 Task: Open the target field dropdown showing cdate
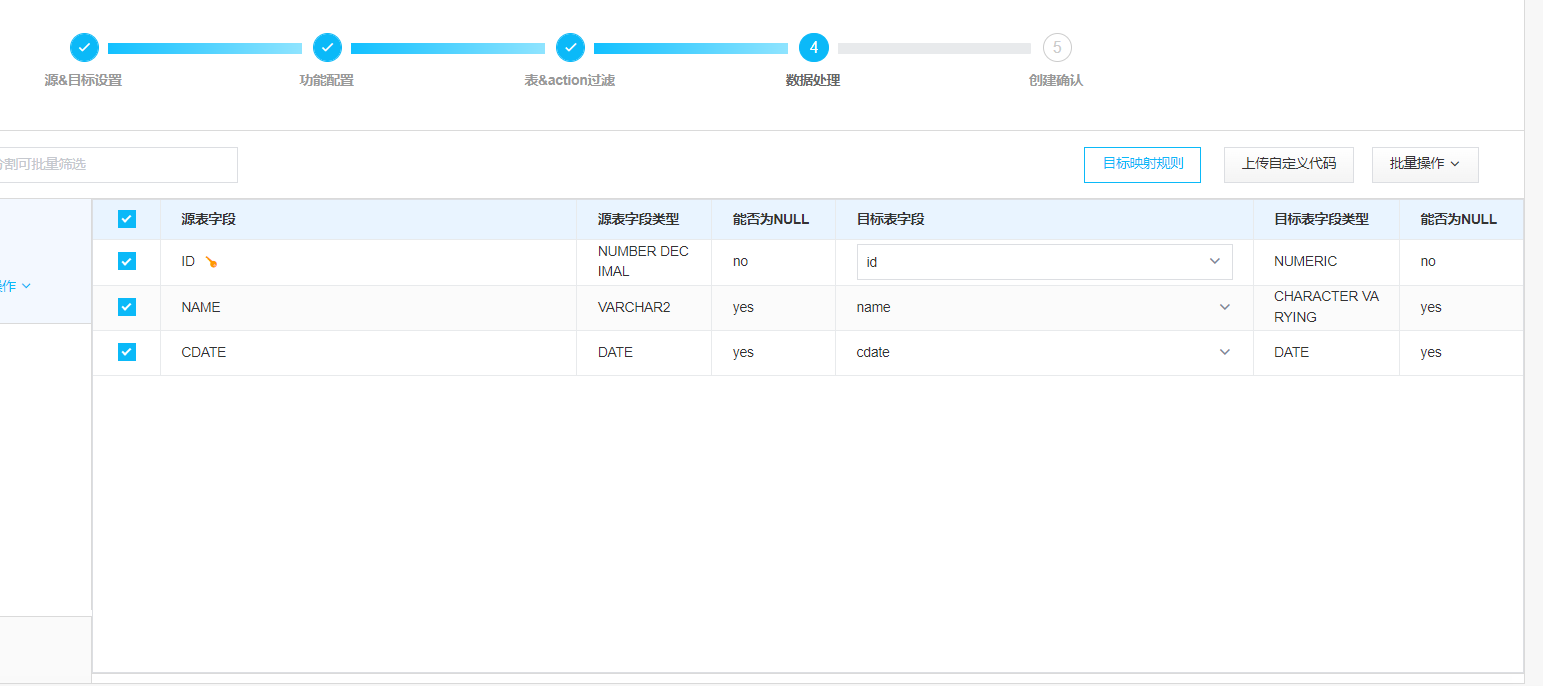(1044, 352)
